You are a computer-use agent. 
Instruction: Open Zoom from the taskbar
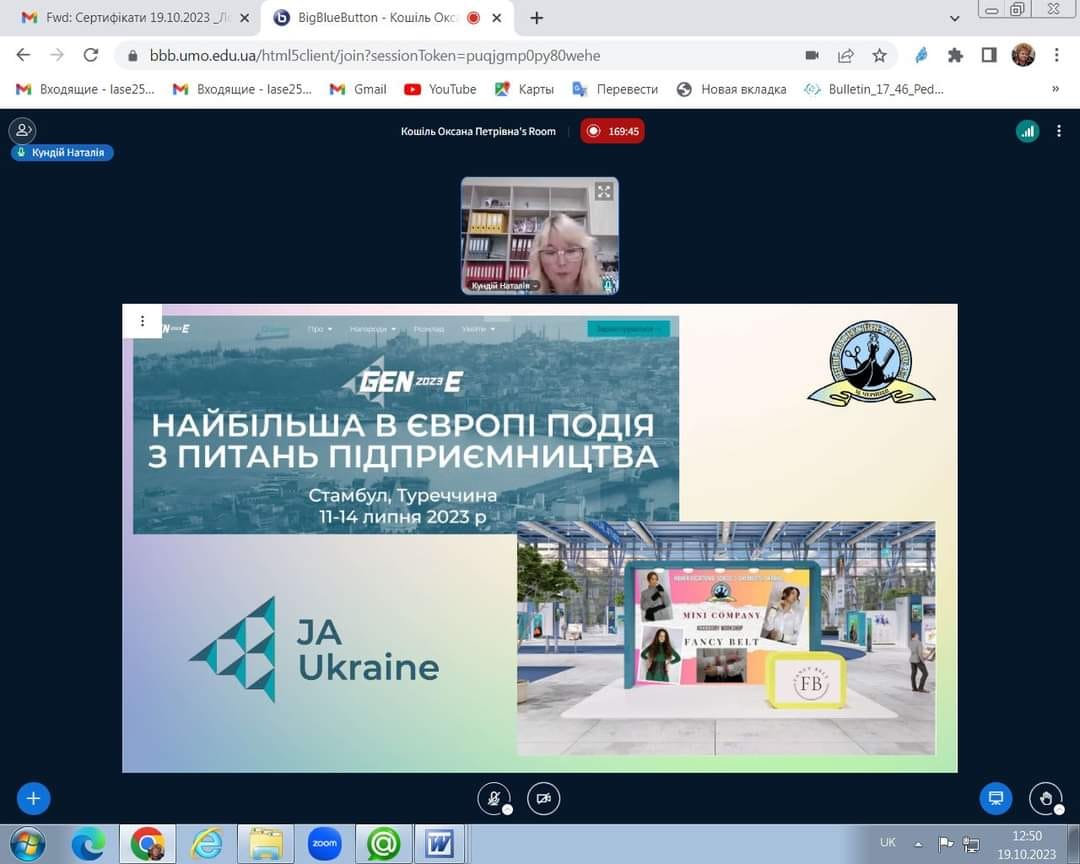click(x=324, y=844)
